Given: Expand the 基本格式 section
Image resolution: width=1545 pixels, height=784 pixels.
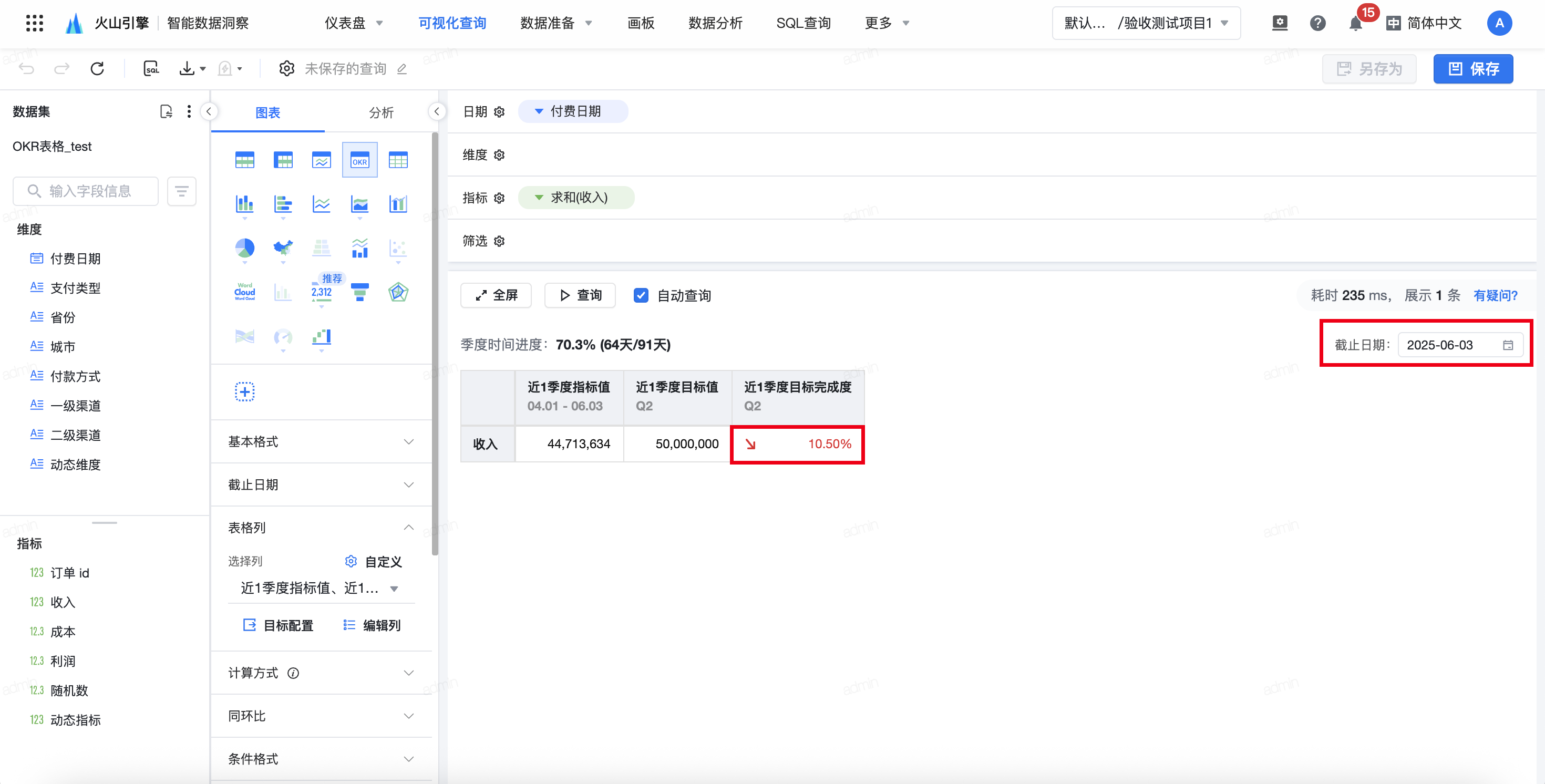Looking at the screenshot, I should tap(322, 441).
